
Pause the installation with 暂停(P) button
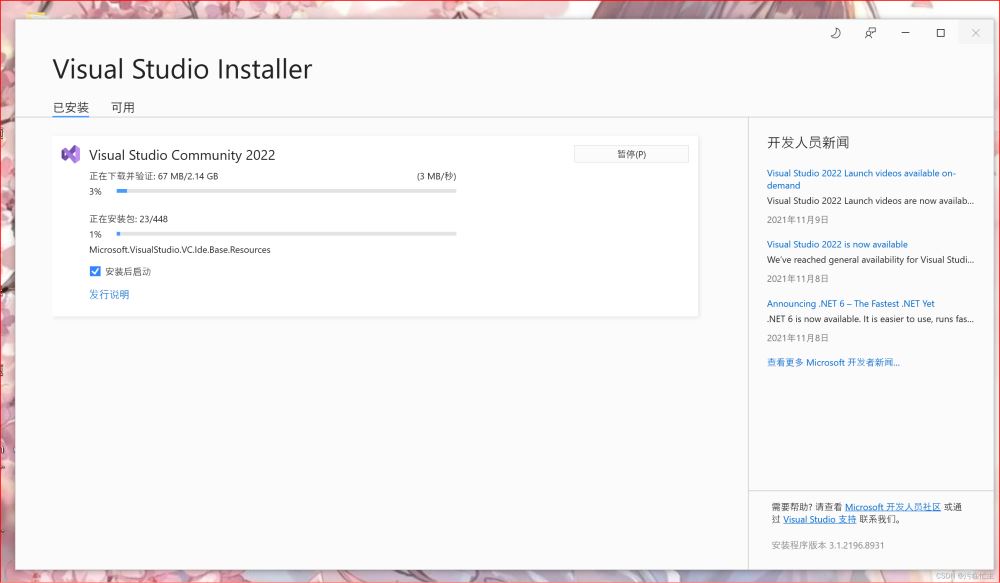click(x=631, y=154)
